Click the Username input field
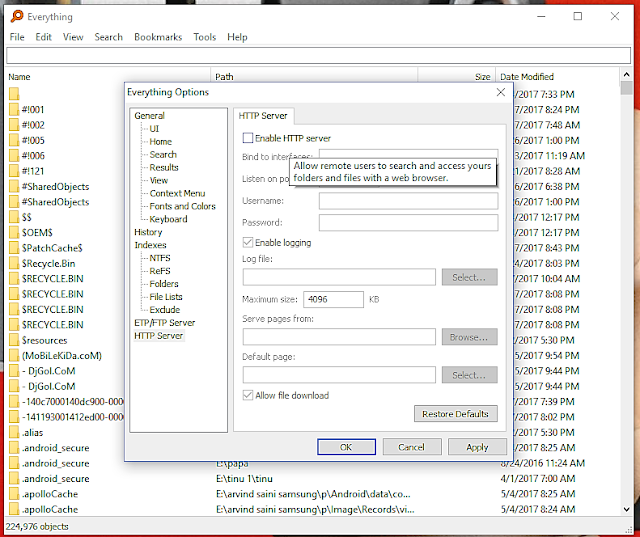640x537 pixels. 408,201
